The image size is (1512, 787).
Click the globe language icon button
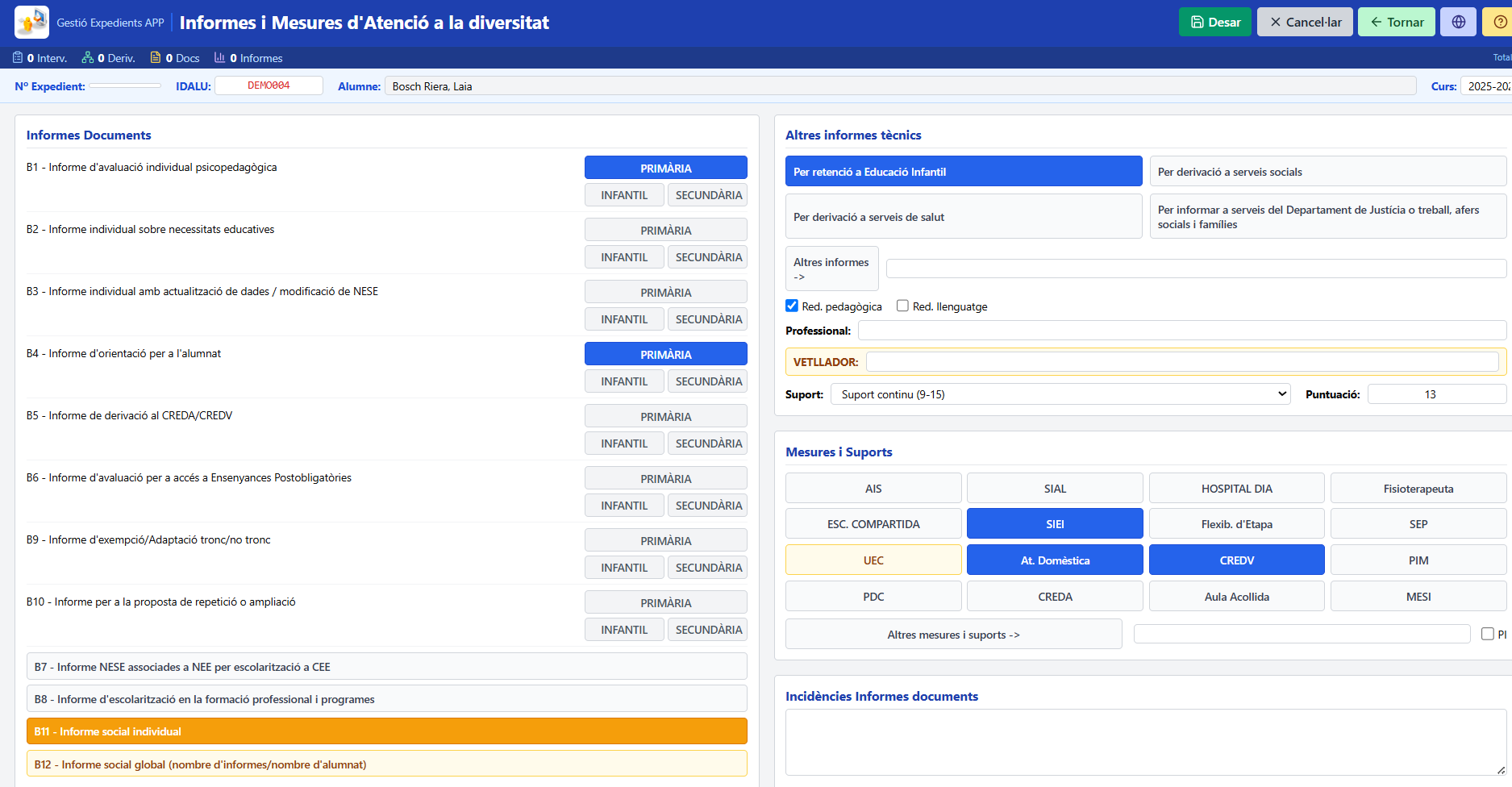pyautogui.click(x=1458, y=22)
